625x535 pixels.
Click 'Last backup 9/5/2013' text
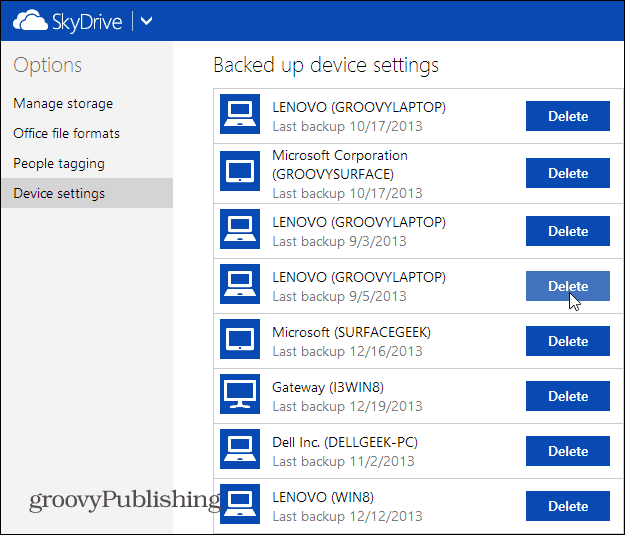339,296
